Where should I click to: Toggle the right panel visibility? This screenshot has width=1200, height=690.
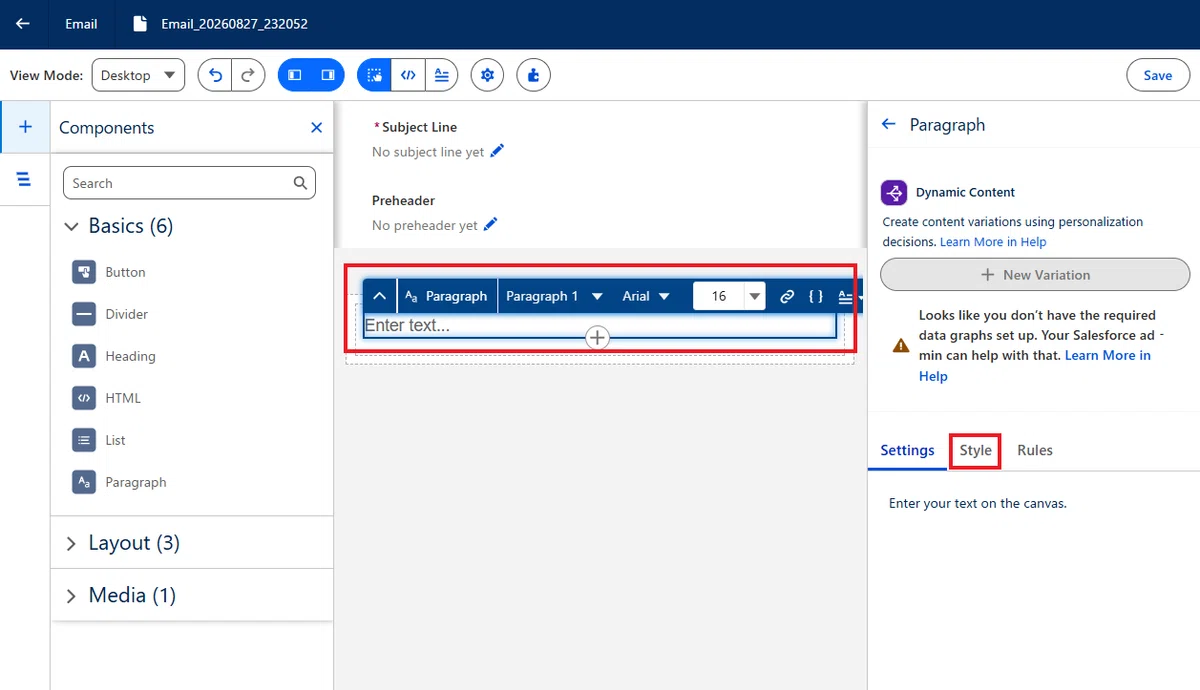tap(327, 75)
